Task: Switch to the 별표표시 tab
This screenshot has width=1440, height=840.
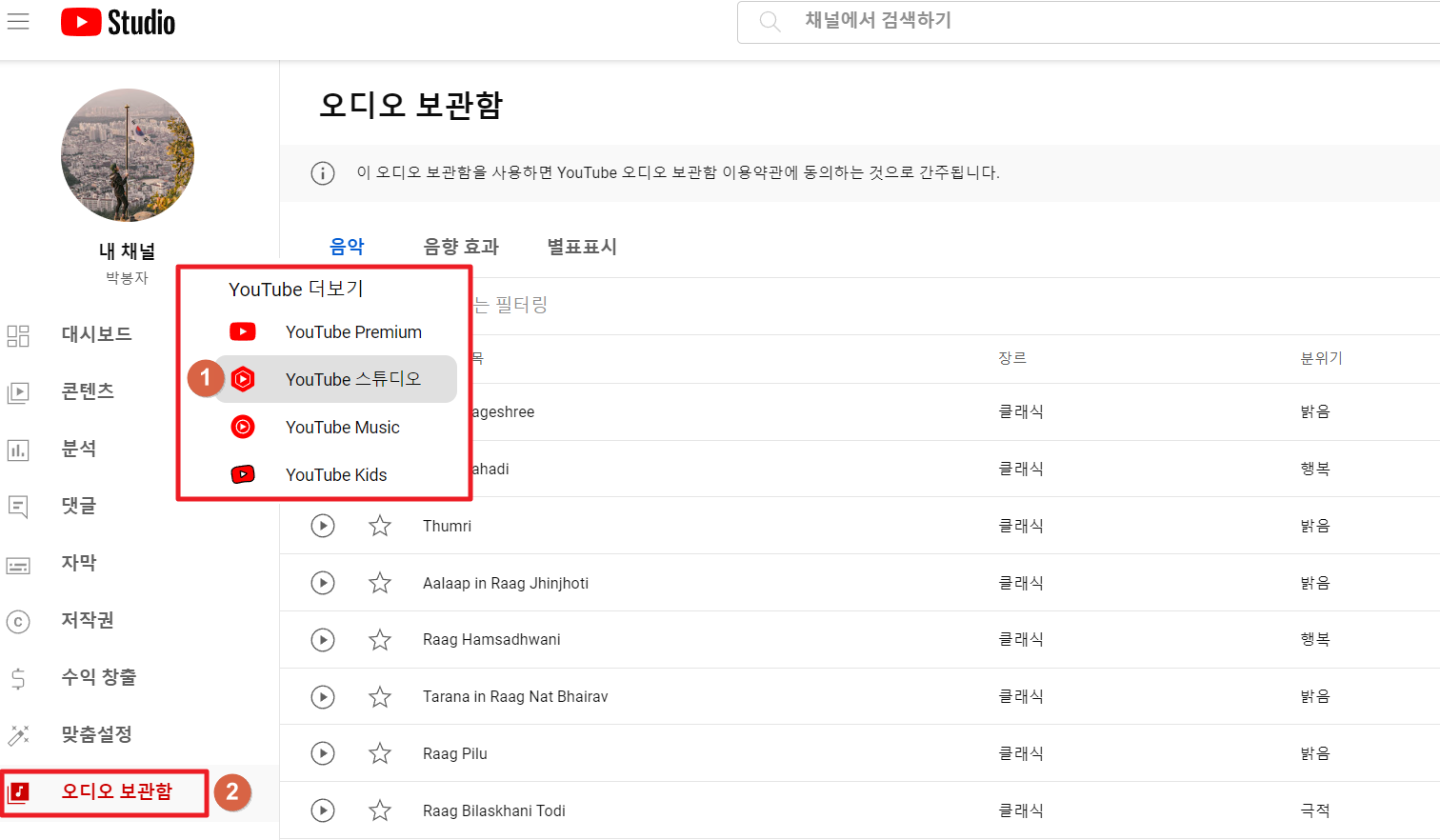Action: [582, 248]
